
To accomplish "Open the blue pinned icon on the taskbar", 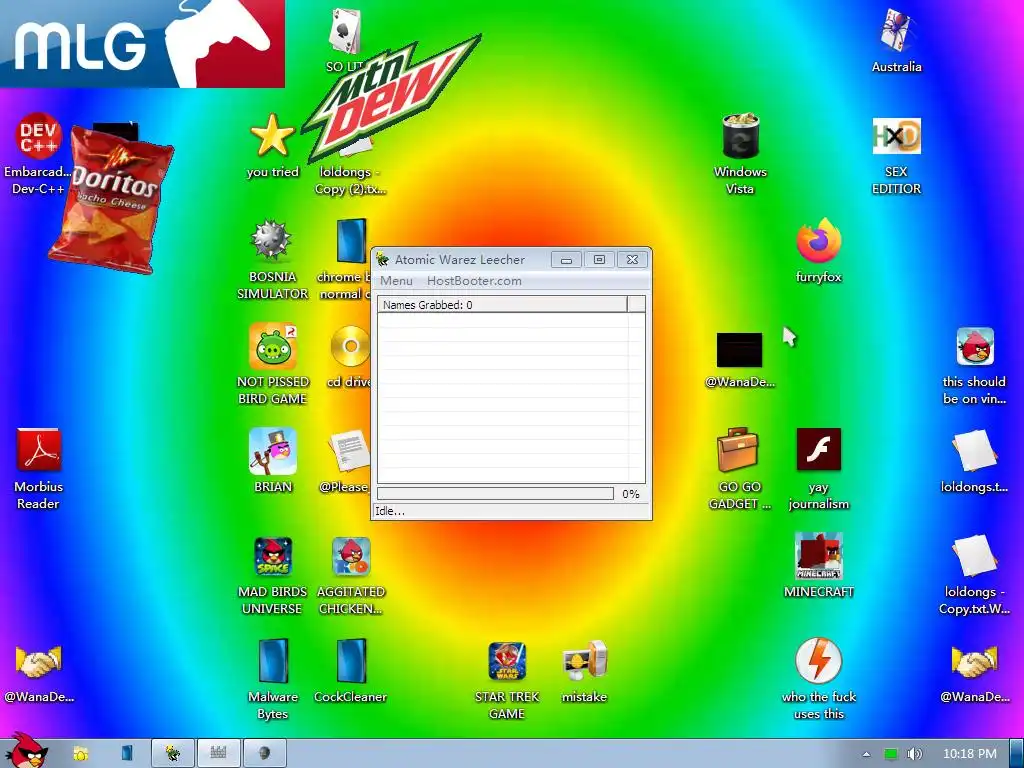I will coord(127,754).
